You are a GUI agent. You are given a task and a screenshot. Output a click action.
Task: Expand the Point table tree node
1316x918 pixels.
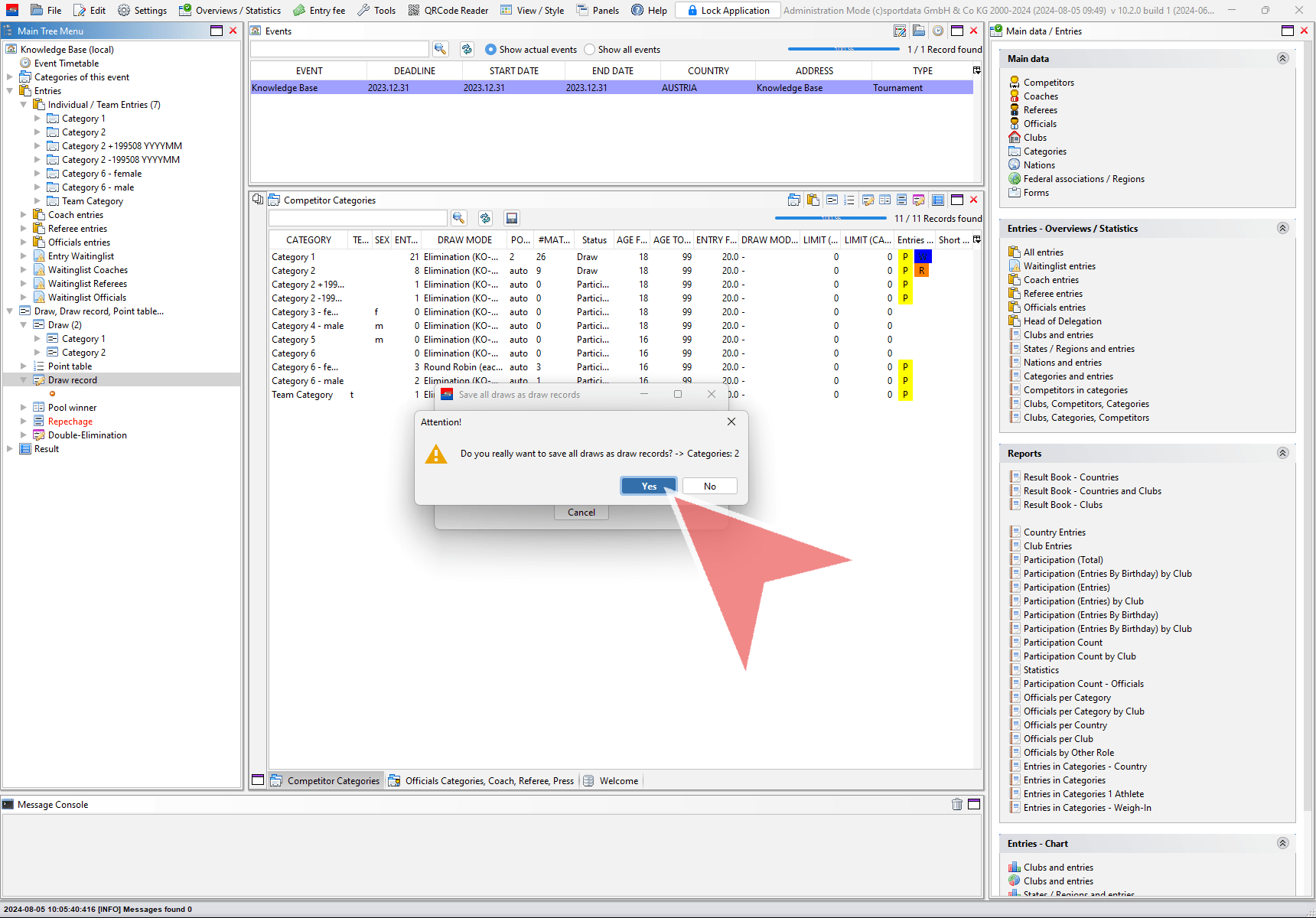pos(24,366)
